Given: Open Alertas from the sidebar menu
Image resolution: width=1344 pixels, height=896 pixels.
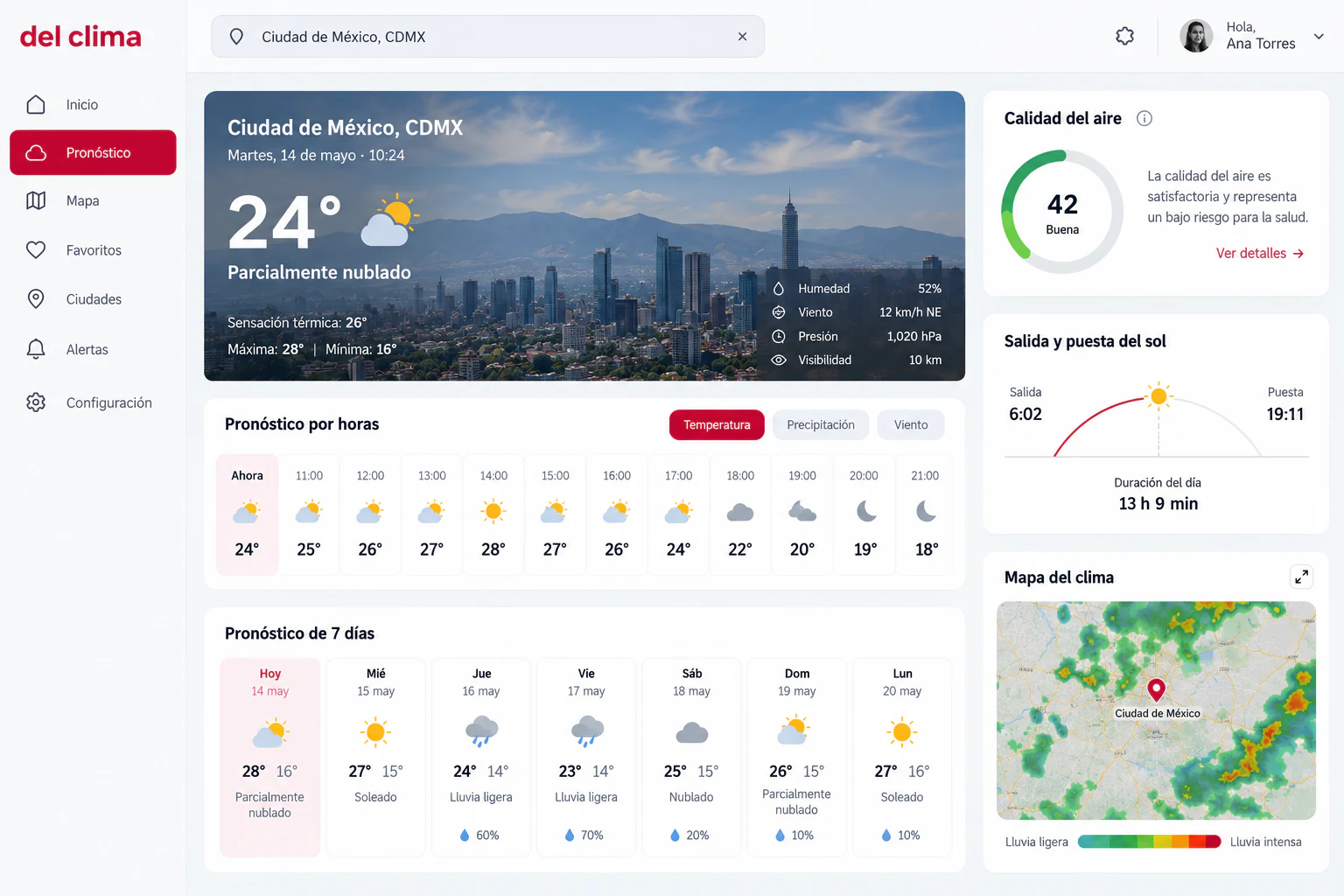Looking at the screenshot, I should coord(93,349).
